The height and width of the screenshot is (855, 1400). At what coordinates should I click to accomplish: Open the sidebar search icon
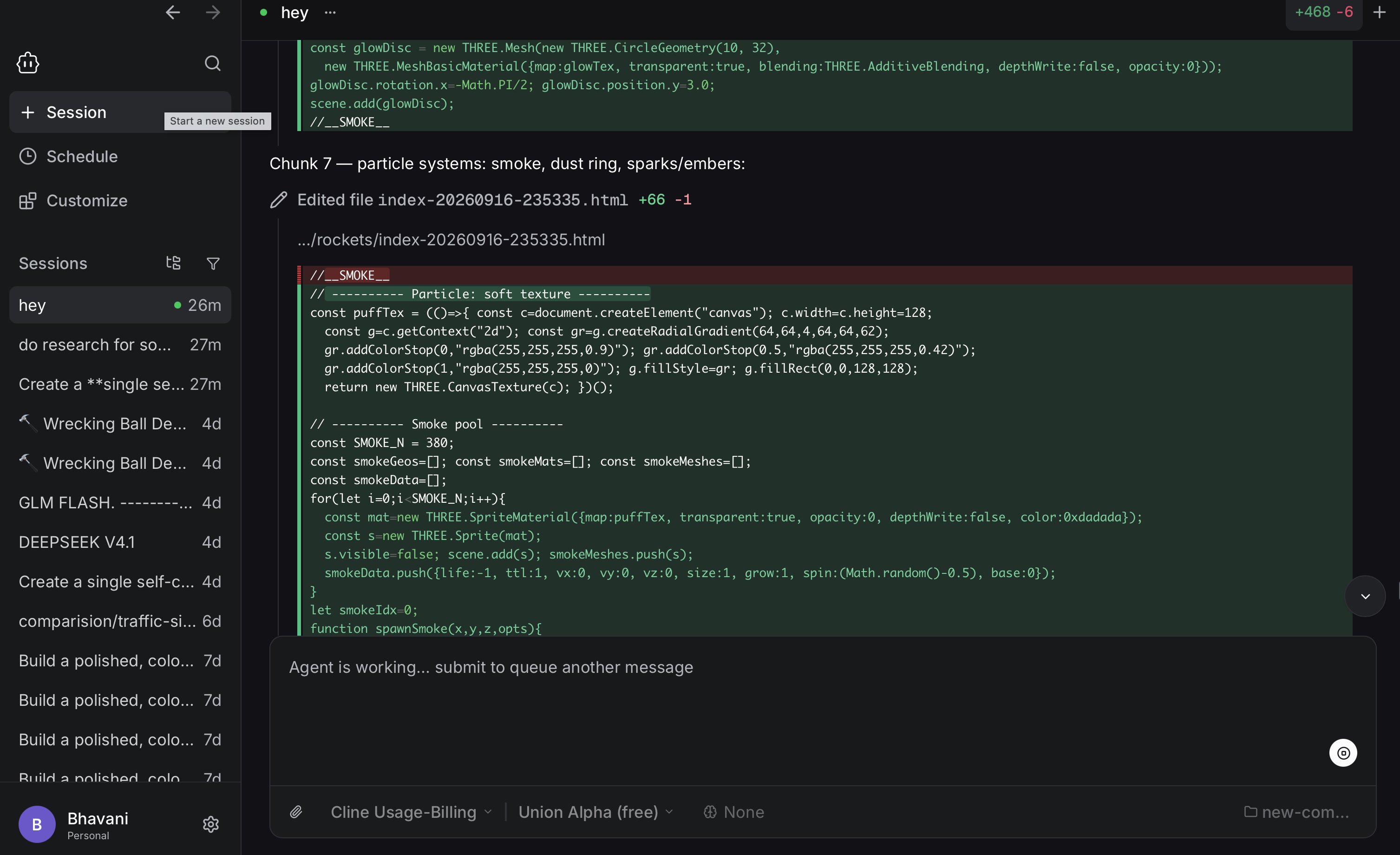[x=212, y=63]
